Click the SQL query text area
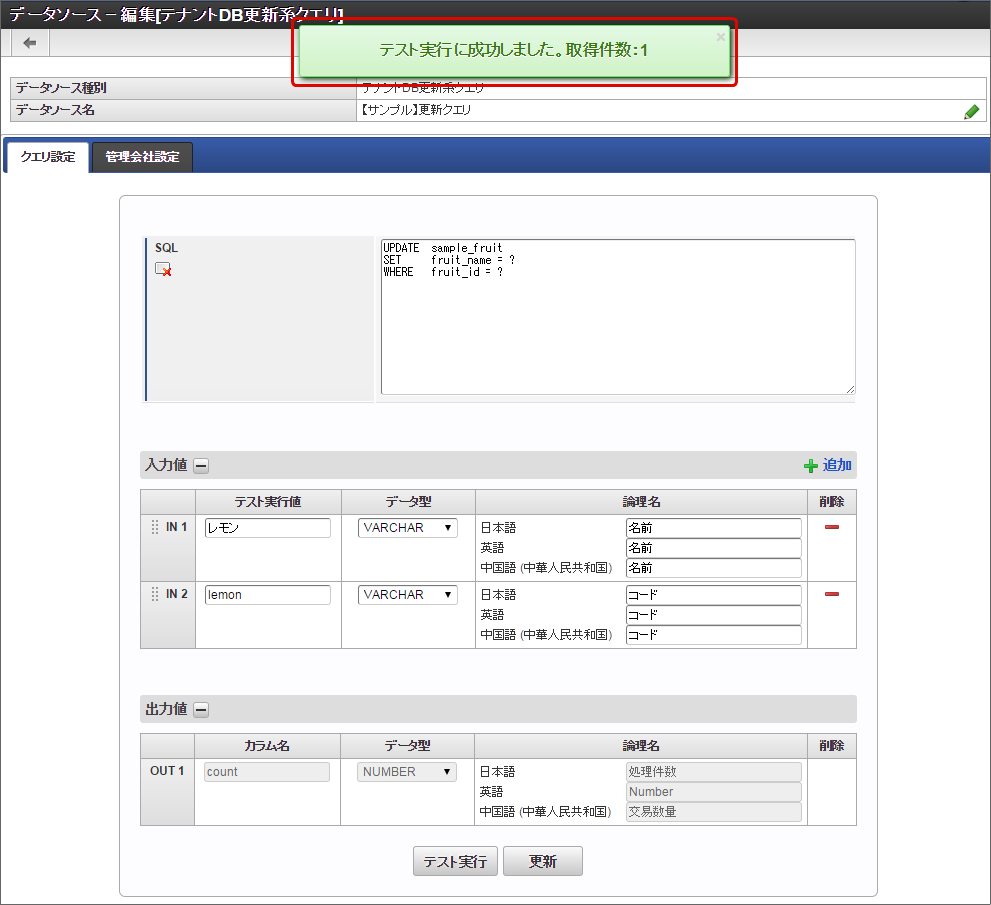The height and width of the screenshot is (905, 991). [x=618, y=317]
